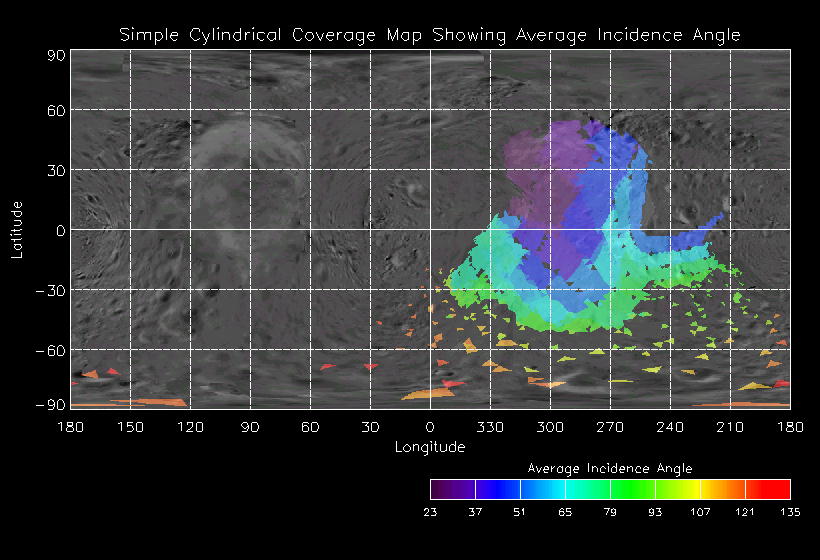This screenshot has height=560, width=820.
Task: Click latitude tick label 90
Action: click(x=56, y=55)
